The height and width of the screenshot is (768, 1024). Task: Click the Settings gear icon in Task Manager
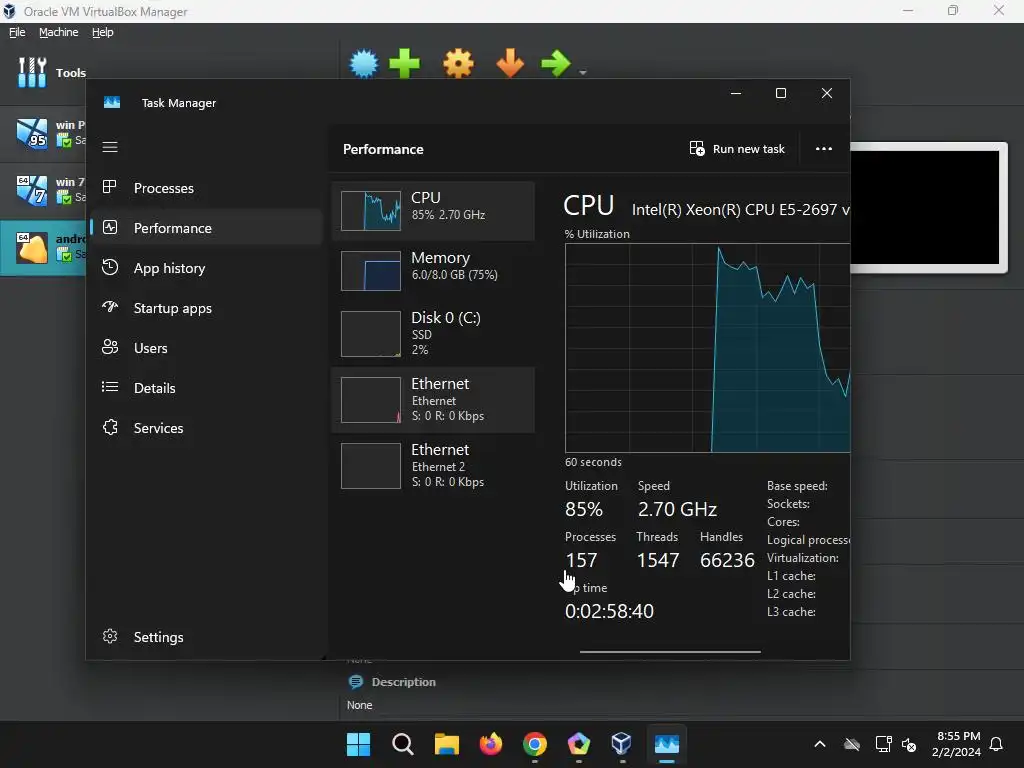(110, 636)
